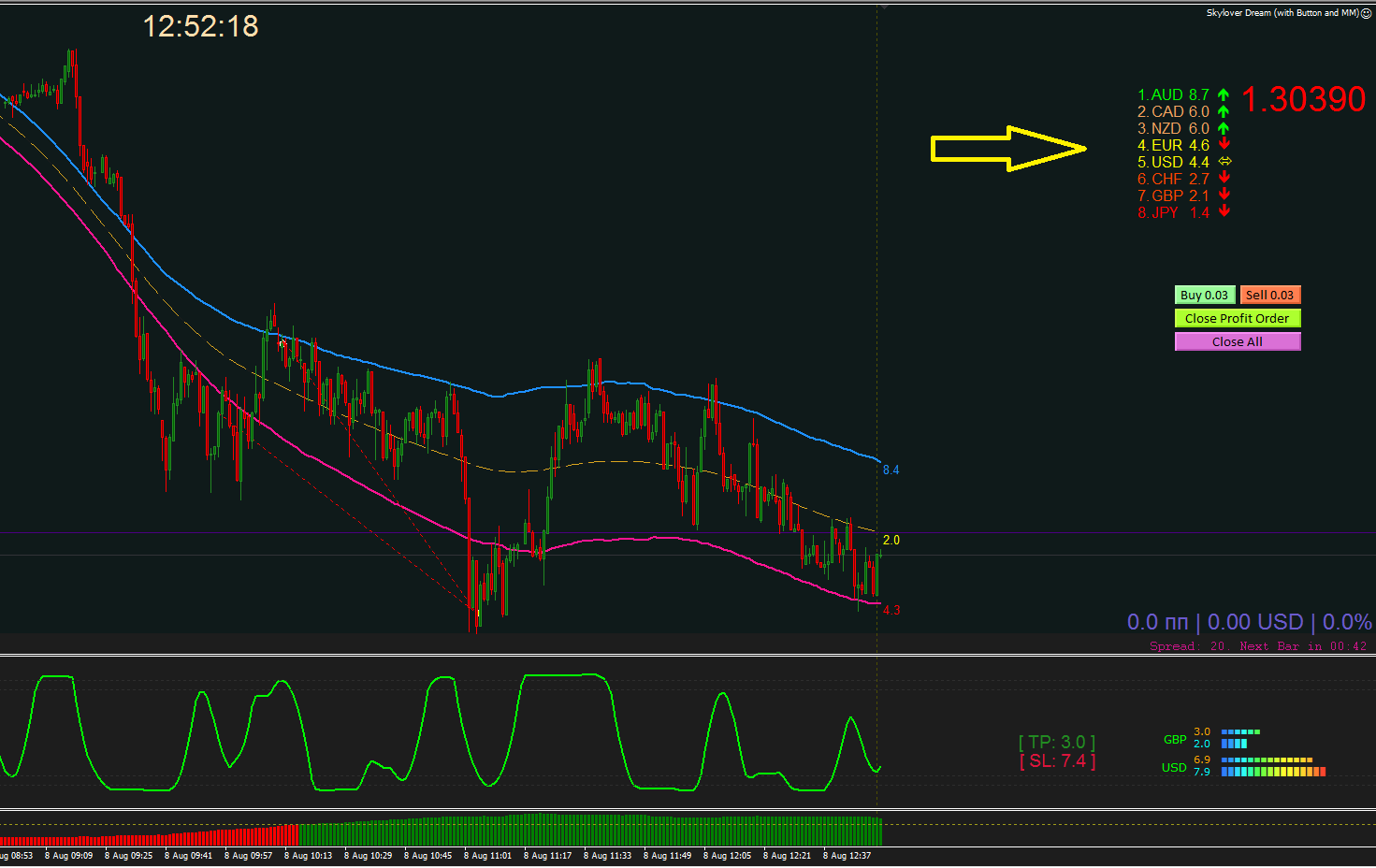Click the USD orange 6.9 value
Viewport: 1376px width, 868px height.
1202,759
